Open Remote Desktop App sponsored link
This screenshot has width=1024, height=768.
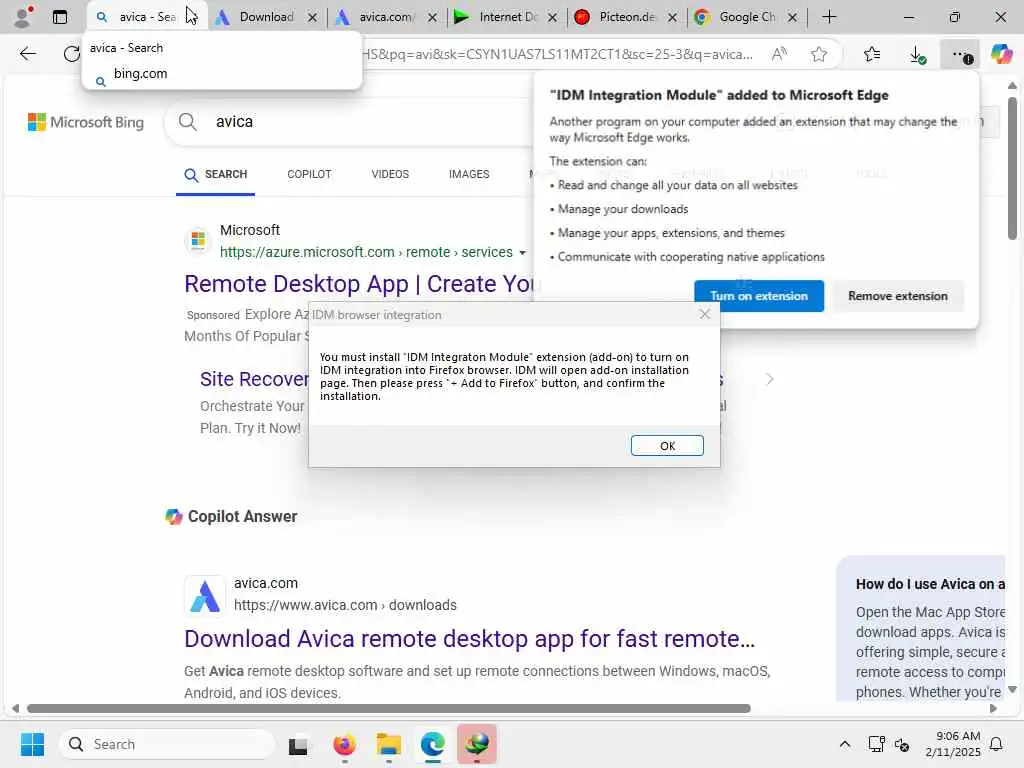359,284
